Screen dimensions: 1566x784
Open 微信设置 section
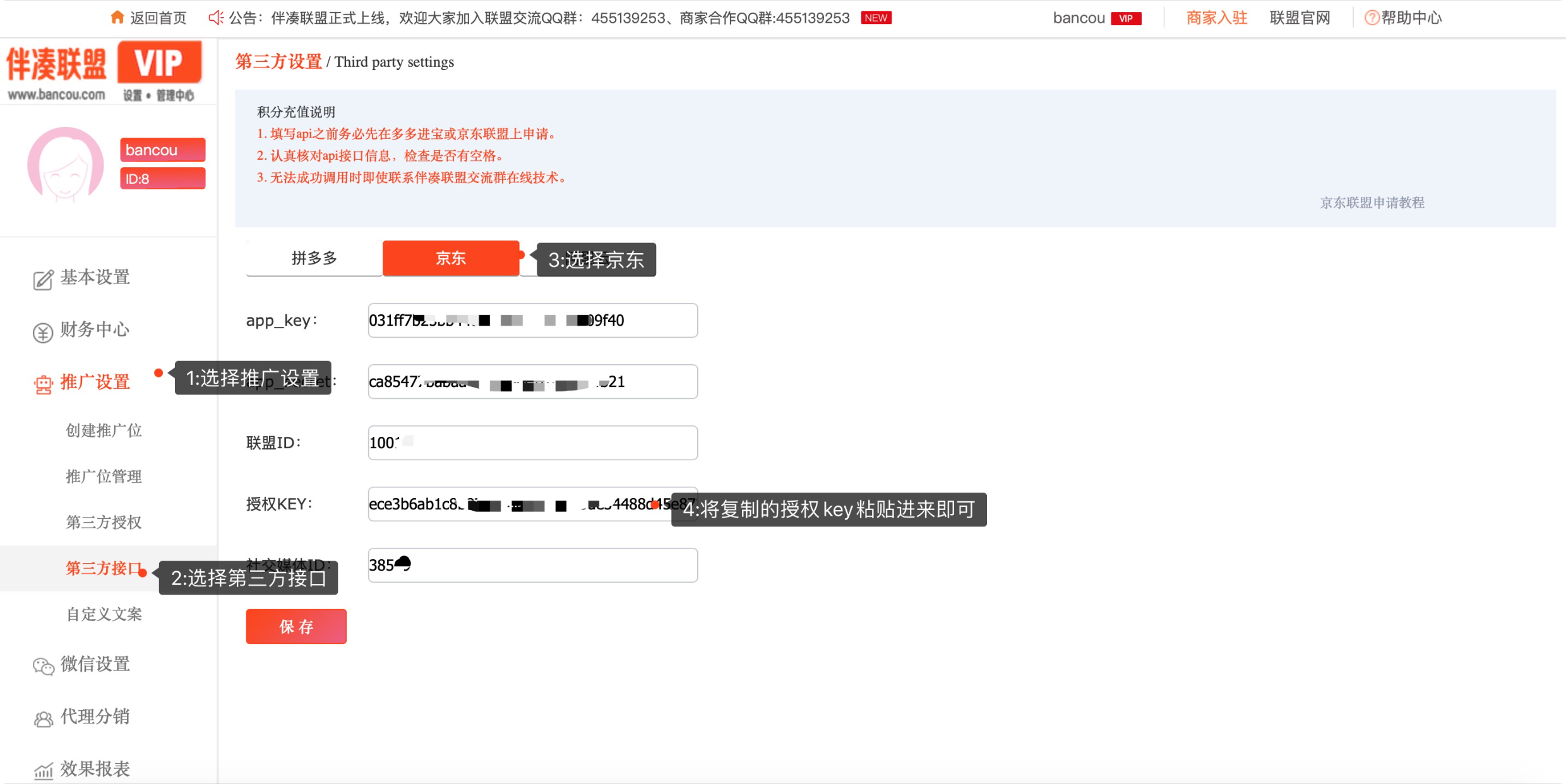95,664
